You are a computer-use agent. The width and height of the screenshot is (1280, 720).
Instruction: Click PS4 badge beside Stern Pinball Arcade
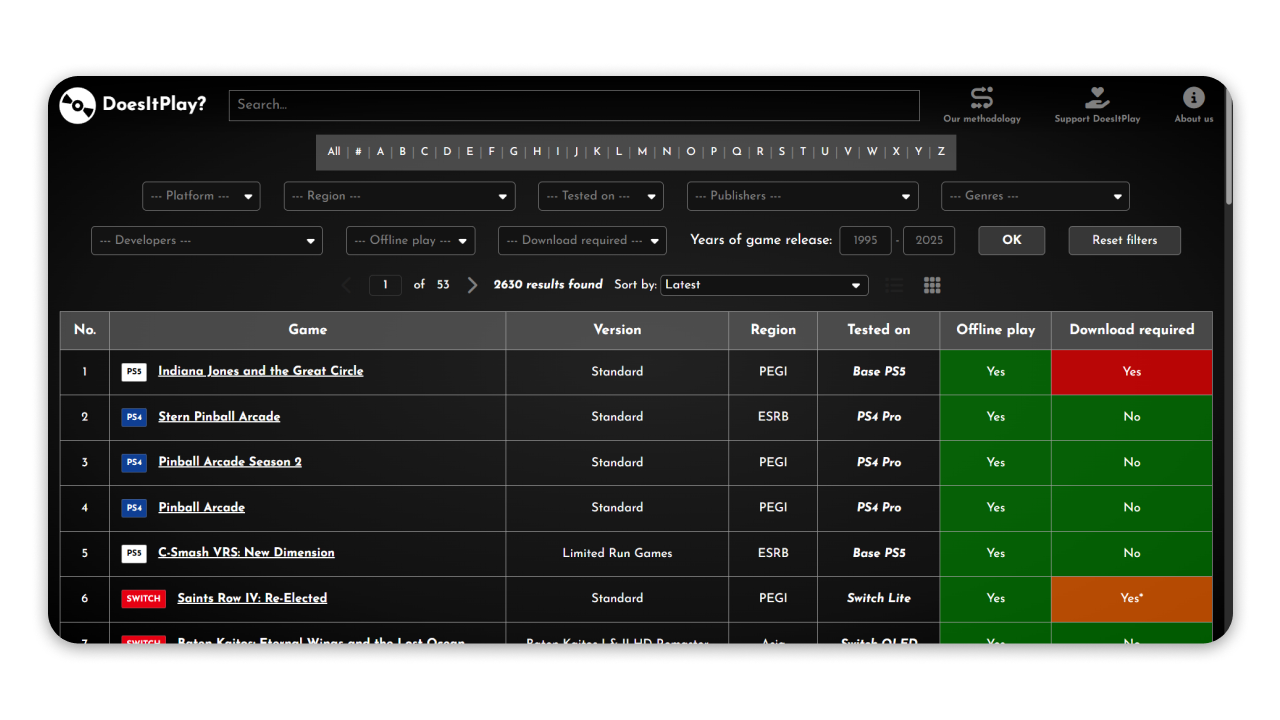(134, 417)
